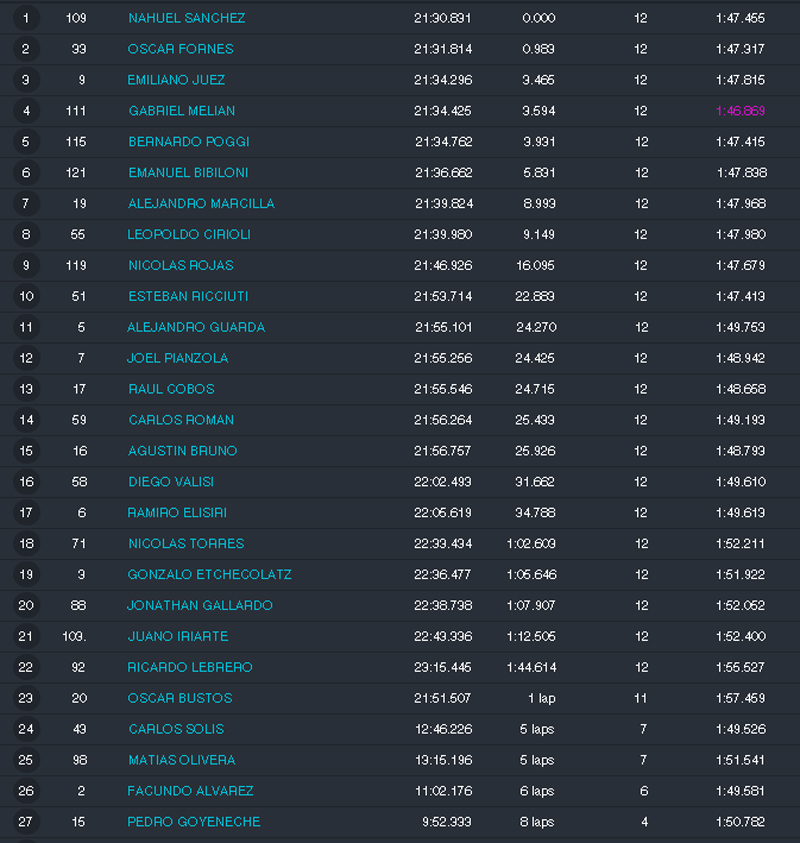Open driver NAHUEL SANCHEZ's profile link

tap(187, 18)
